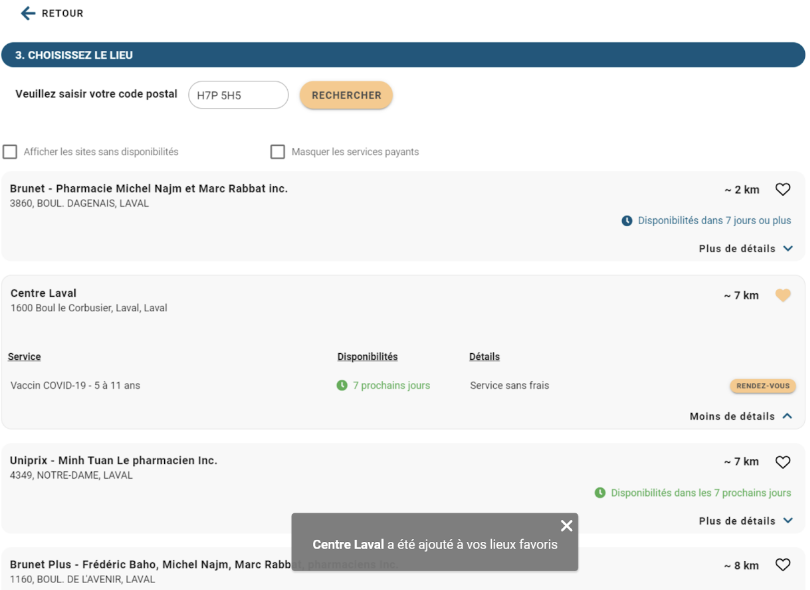Select the Centre Laval location title
This screenshot has height=590, width=810.
tap(43, 293)
